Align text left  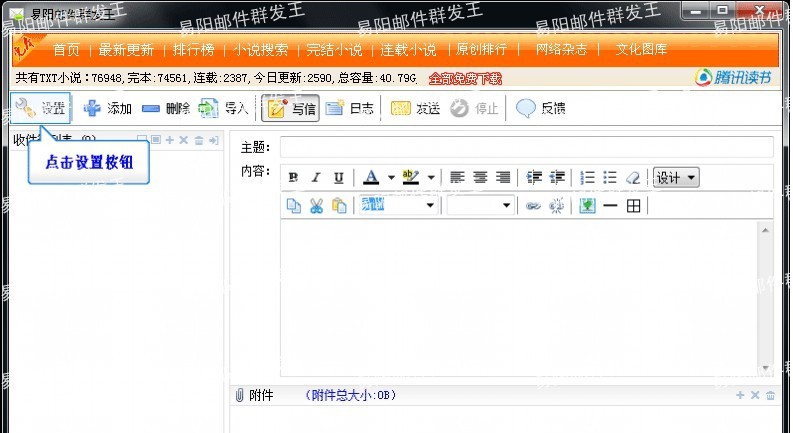pos(457,178)
